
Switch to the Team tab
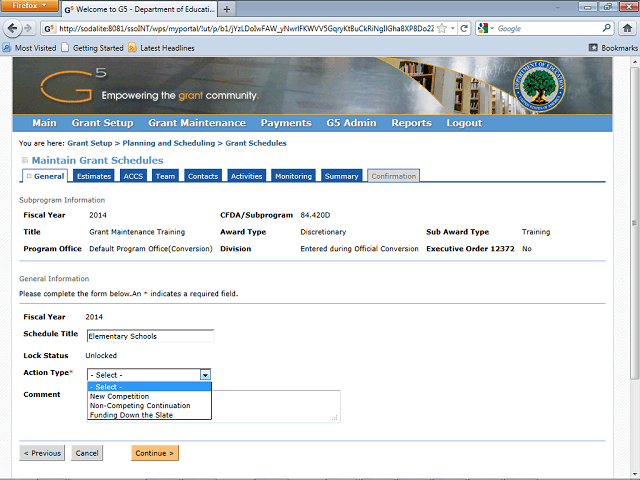point(165,176)
